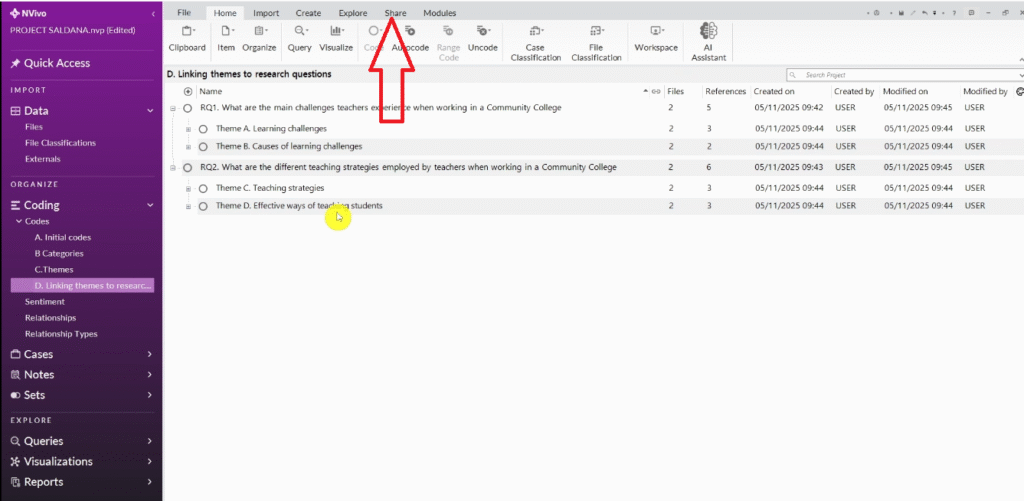Click the Uncode ribbon icon
The height and width of the screenshot is (501, 1024).
coord(482,38)
